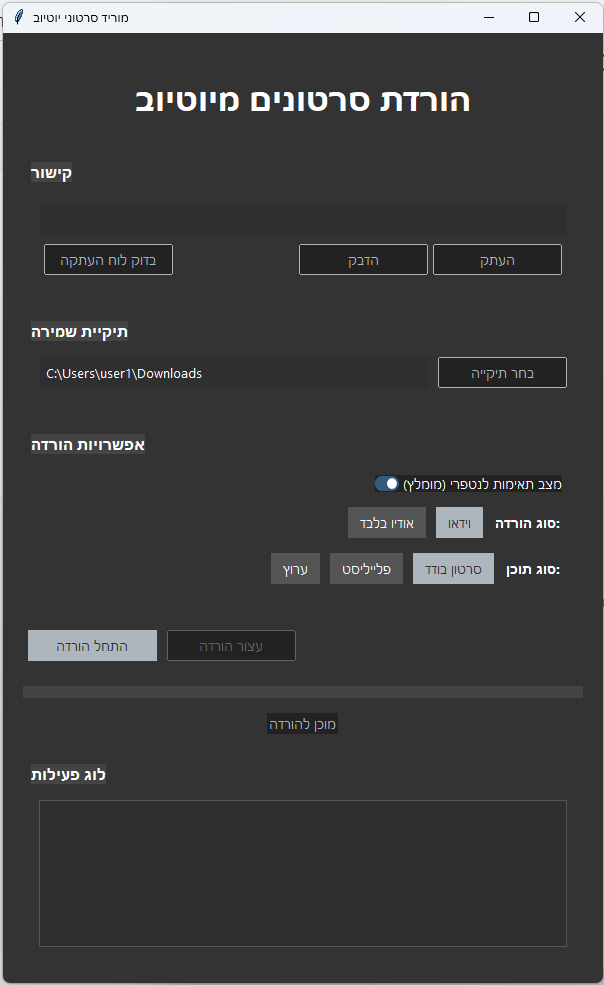The width and height of the screenshot is (604, 985).
Task: Select אודיו בלבד download type
Action: [x=387, y=522]
